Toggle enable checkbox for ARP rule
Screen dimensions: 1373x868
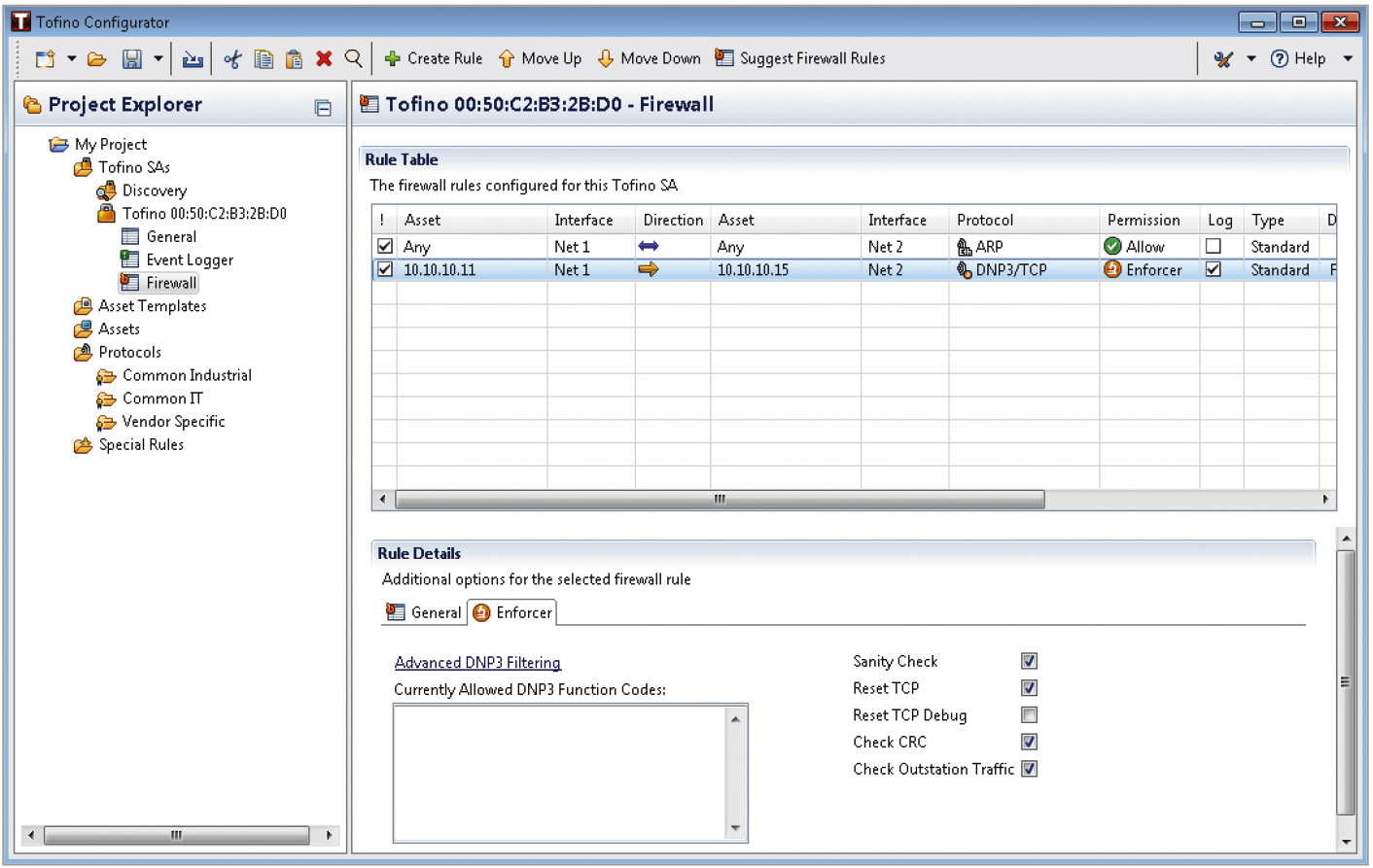coord(385,247)
